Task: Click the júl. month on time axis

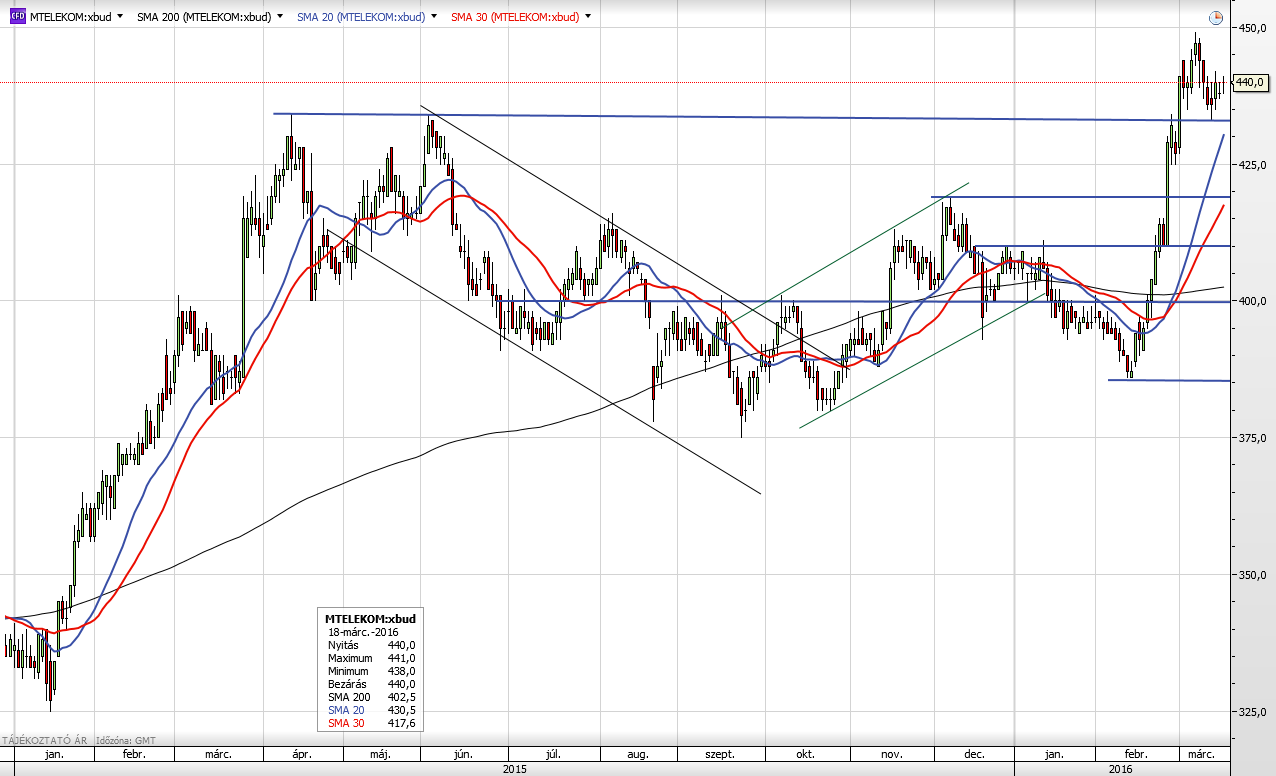Action: [555, 754]
